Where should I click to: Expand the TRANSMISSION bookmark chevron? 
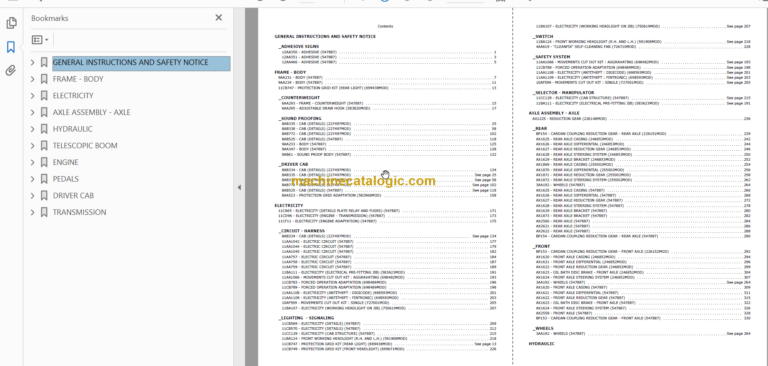[x=33, y=213]
